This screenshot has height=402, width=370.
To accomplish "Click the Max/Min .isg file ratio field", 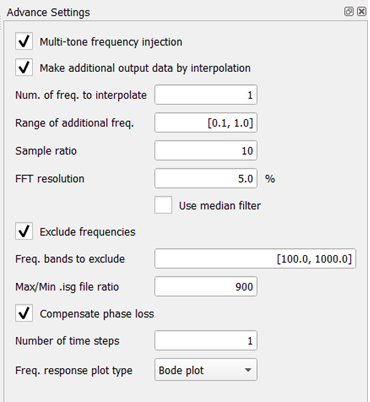I will 206,286.
